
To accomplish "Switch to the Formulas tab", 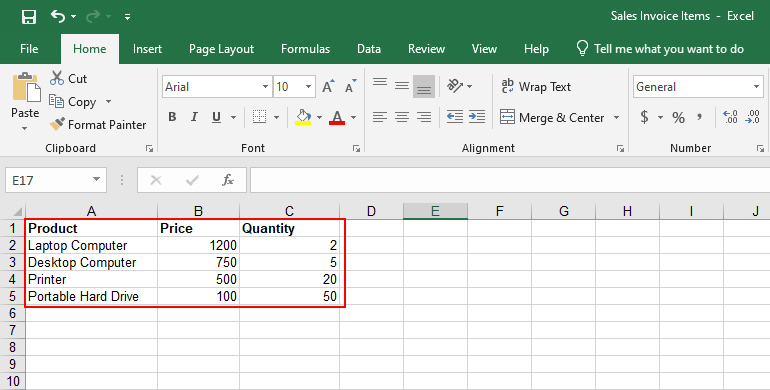I will coord(305,49).
